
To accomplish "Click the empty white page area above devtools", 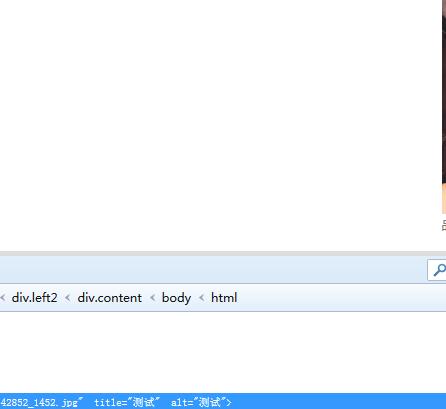I will (220, 125).
